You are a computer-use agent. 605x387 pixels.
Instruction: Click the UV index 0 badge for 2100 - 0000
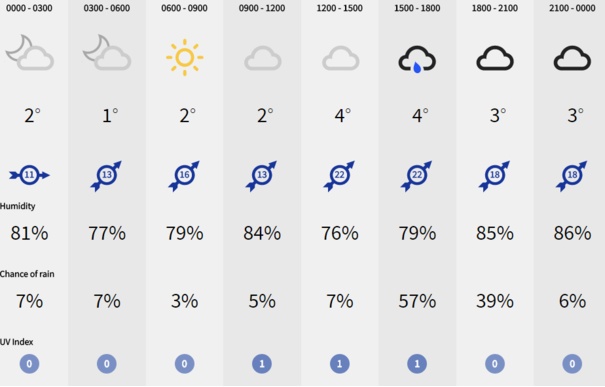tap(572, 363)
